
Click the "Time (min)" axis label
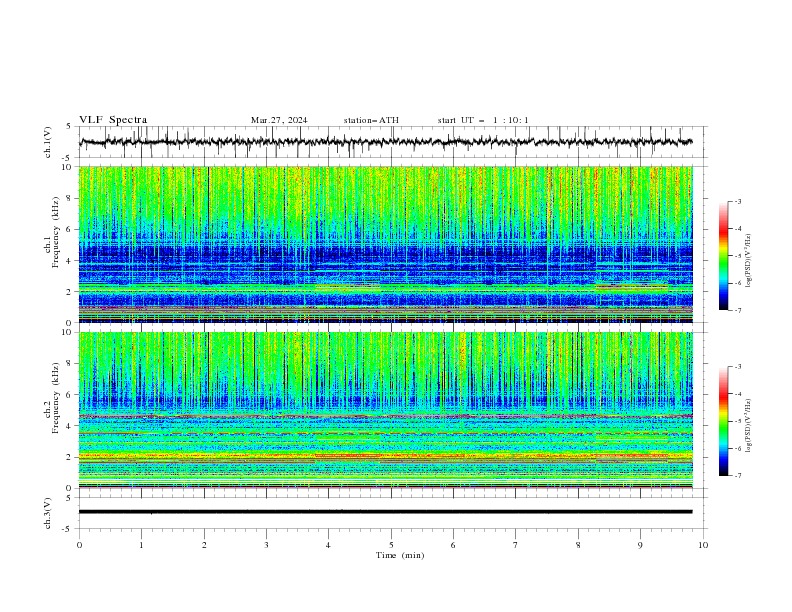click(x=400, y=555)
